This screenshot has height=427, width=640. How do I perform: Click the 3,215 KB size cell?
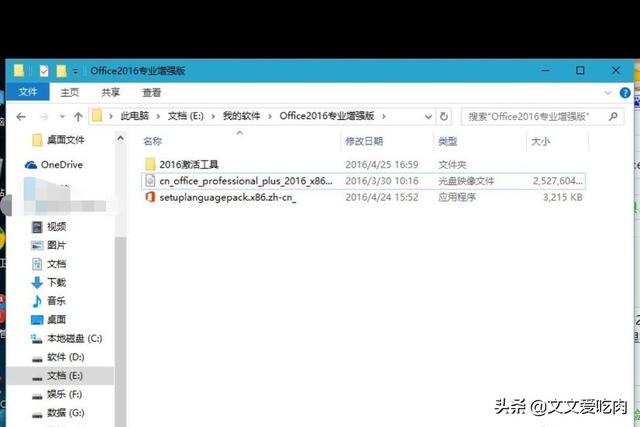[562, 197]
